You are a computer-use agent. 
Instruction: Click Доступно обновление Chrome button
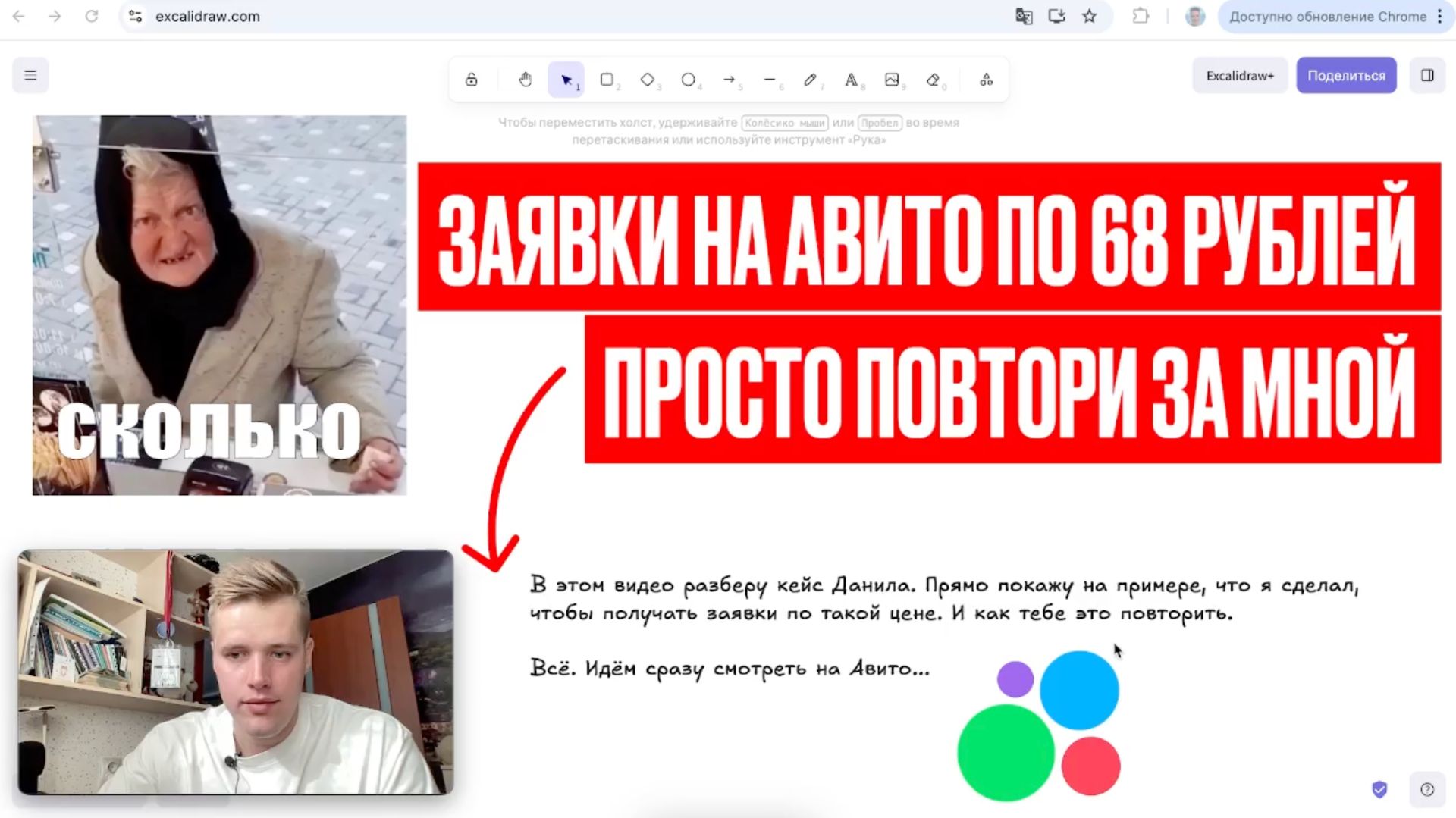[x=1328, y=16]
